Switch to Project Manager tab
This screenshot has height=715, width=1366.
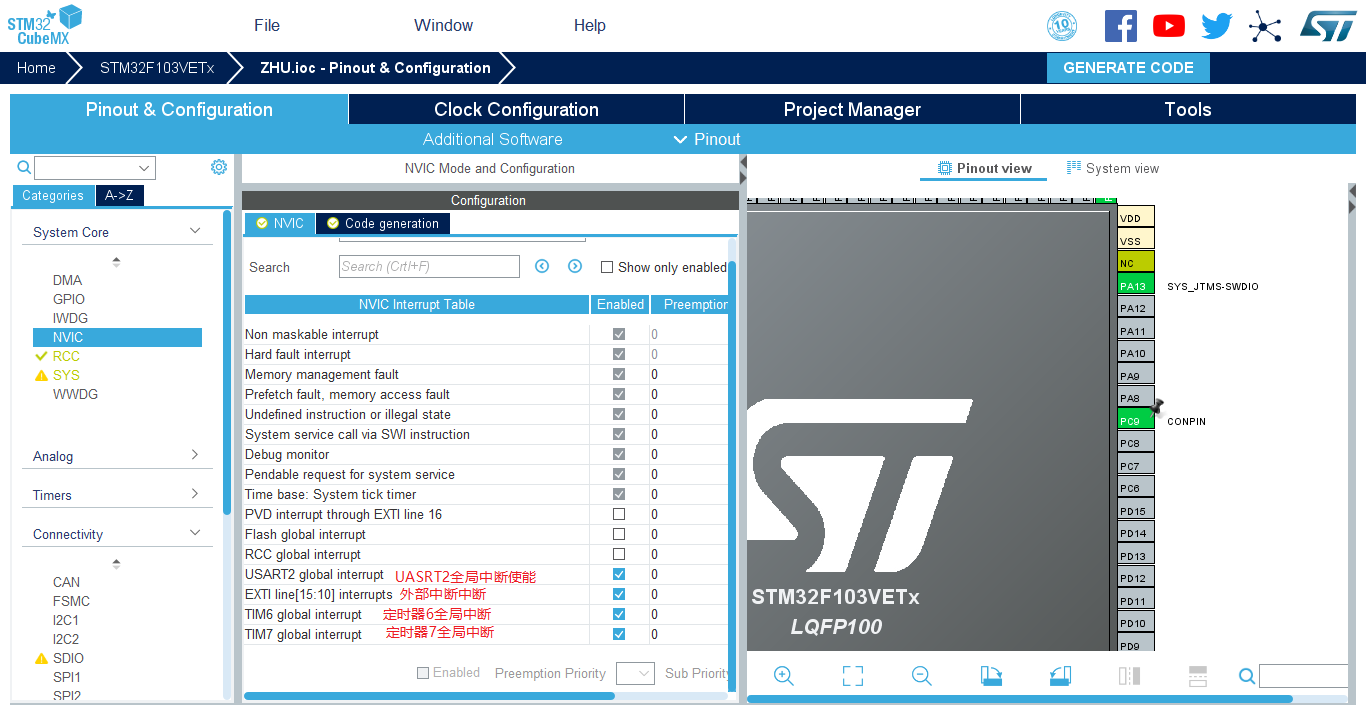(x=852, y=109)
